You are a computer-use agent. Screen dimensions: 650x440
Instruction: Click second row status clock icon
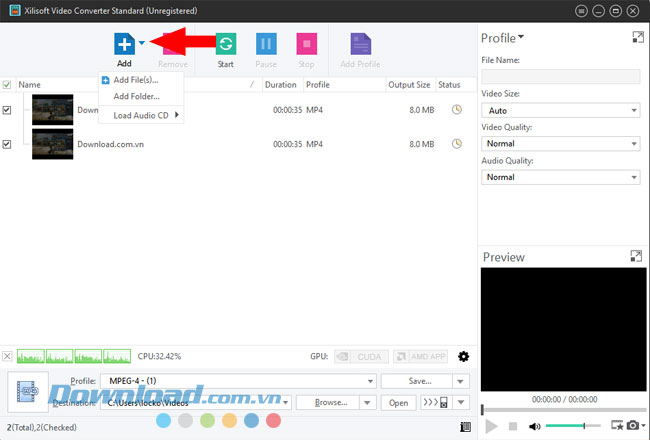(x=457, y=144)
